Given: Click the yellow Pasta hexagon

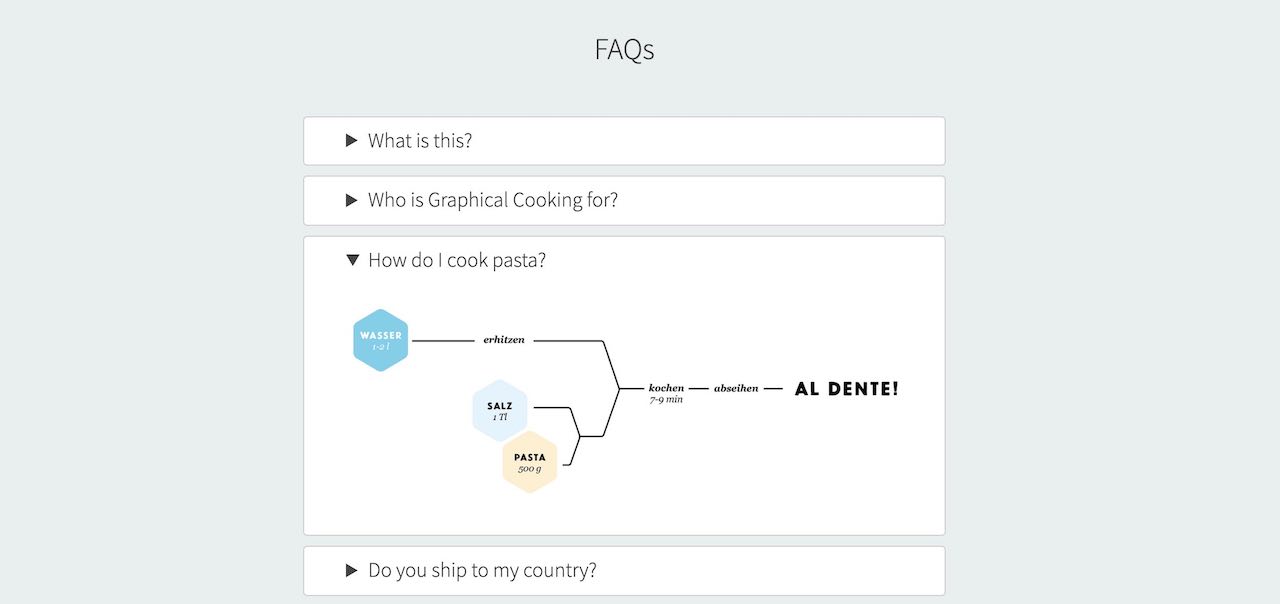Looking at the screenshot, I should tap(530, 462).
